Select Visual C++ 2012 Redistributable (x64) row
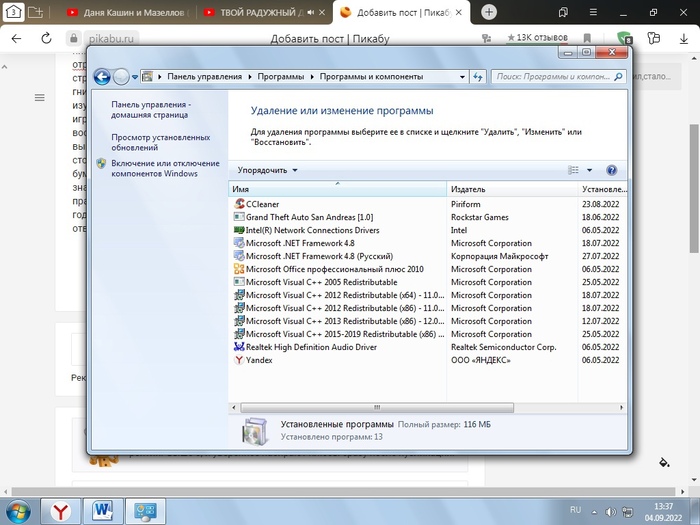This screenshot has width=700, height=525. coord(428,295)
